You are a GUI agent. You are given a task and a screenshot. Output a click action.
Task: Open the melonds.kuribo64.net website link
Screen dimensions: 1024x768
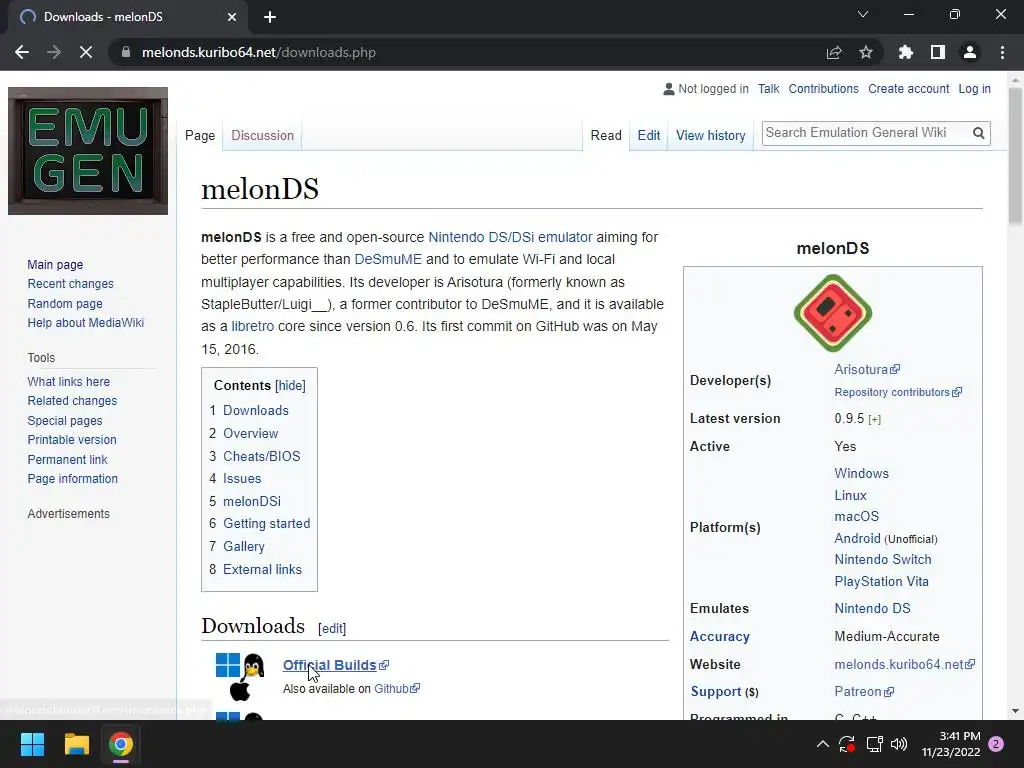[904, 664]
